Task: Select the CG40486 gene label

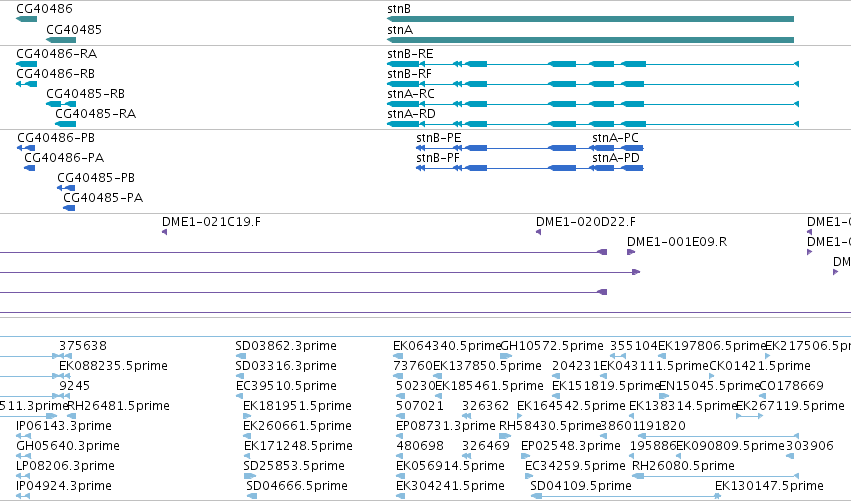Action: tap(45, 9)
